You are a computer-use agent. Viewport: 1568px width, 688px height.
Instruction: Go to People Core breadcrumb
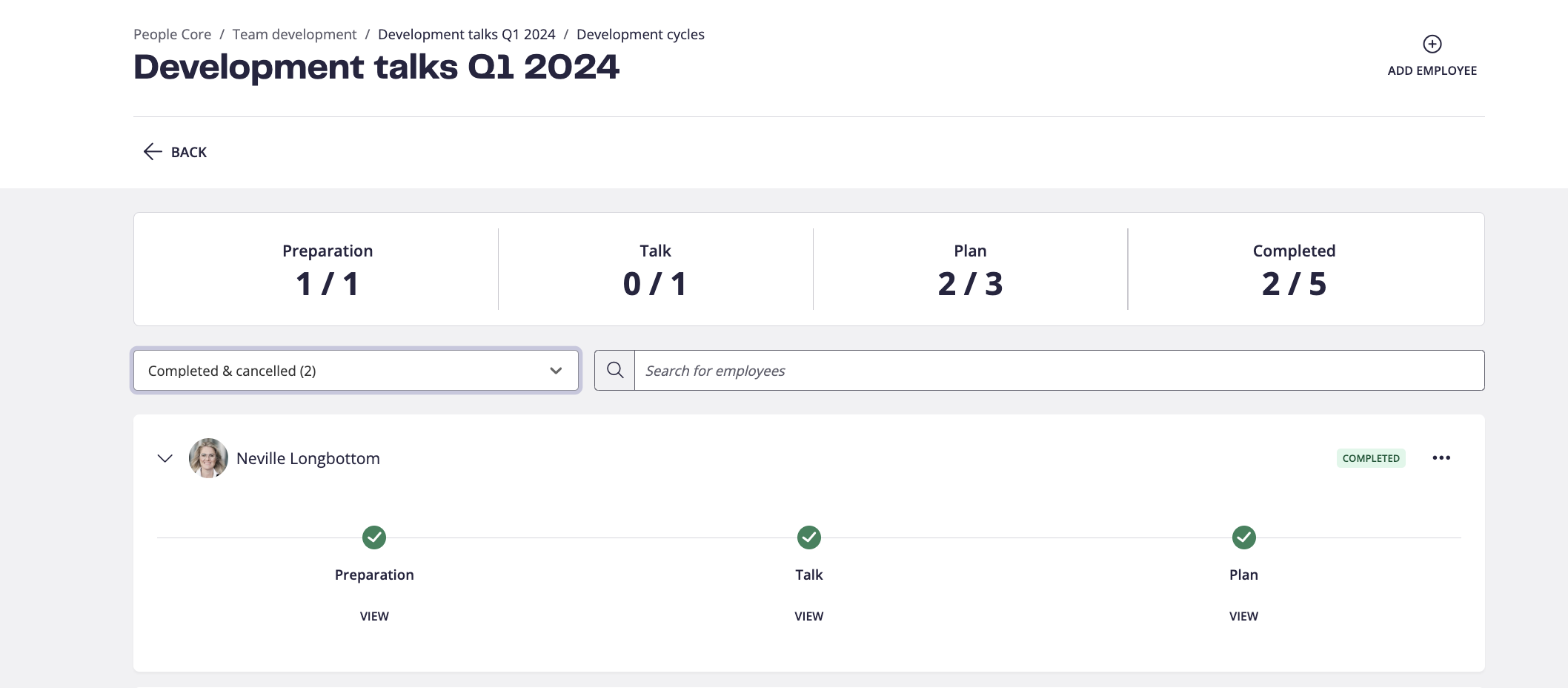pos(172,34)
